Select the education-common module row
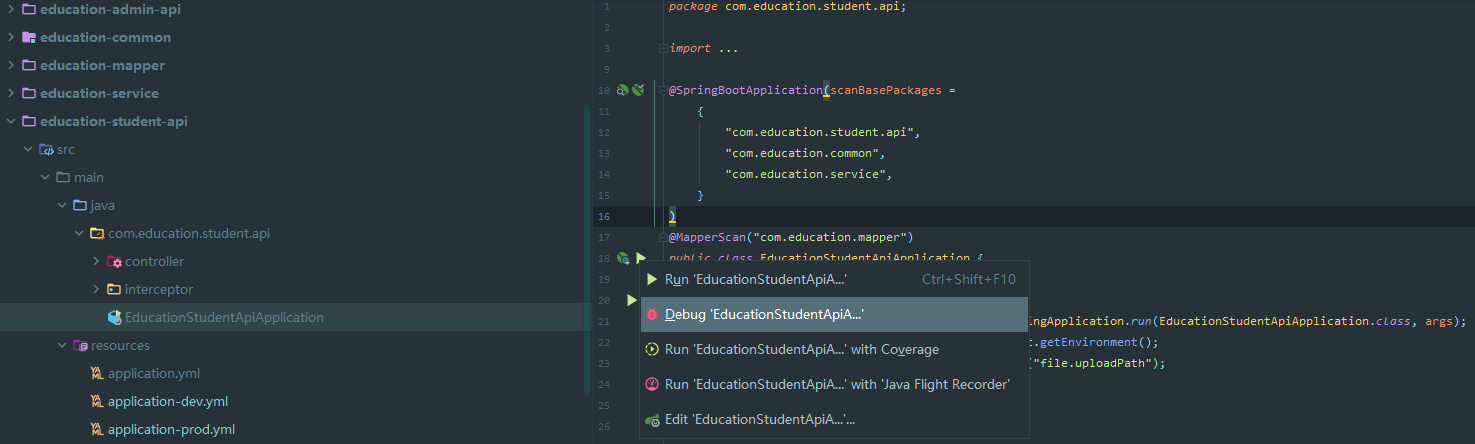The height and width of the screenshot is (444, 1475). tap(295, 37)
